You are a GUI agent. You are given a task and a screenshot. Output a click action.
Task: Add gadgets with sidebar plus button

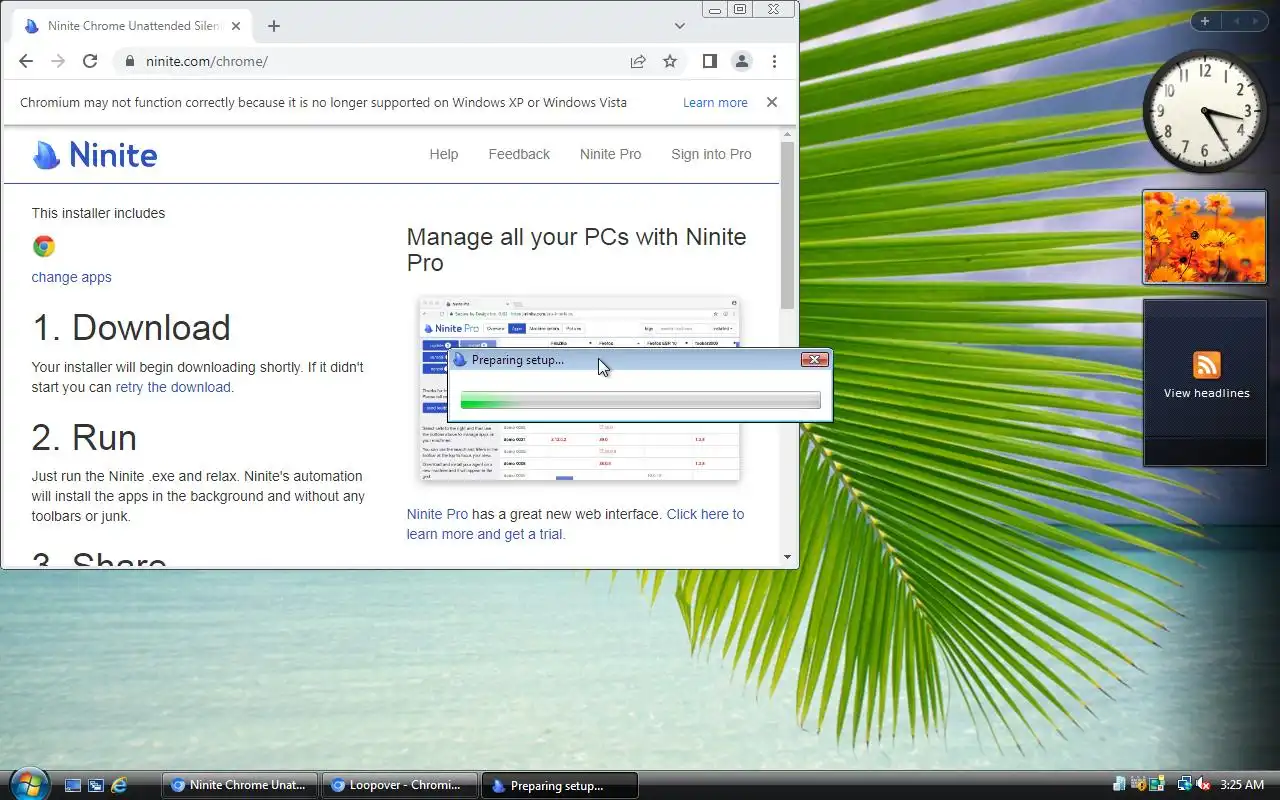[x=1205, y=21]
